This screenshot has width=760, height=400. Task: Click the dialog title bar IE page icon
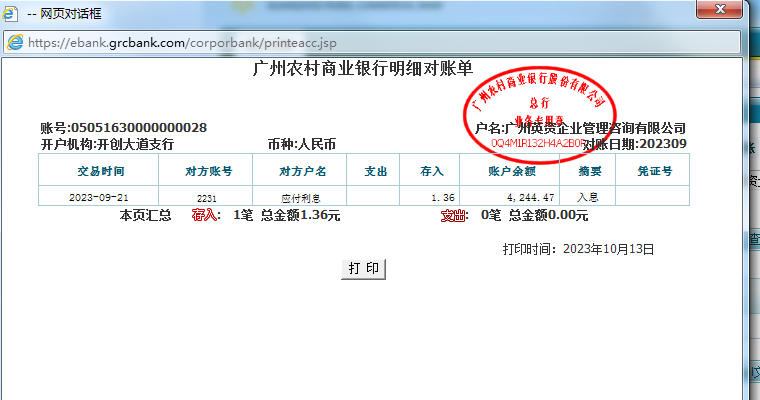click(x=10, y=14)
